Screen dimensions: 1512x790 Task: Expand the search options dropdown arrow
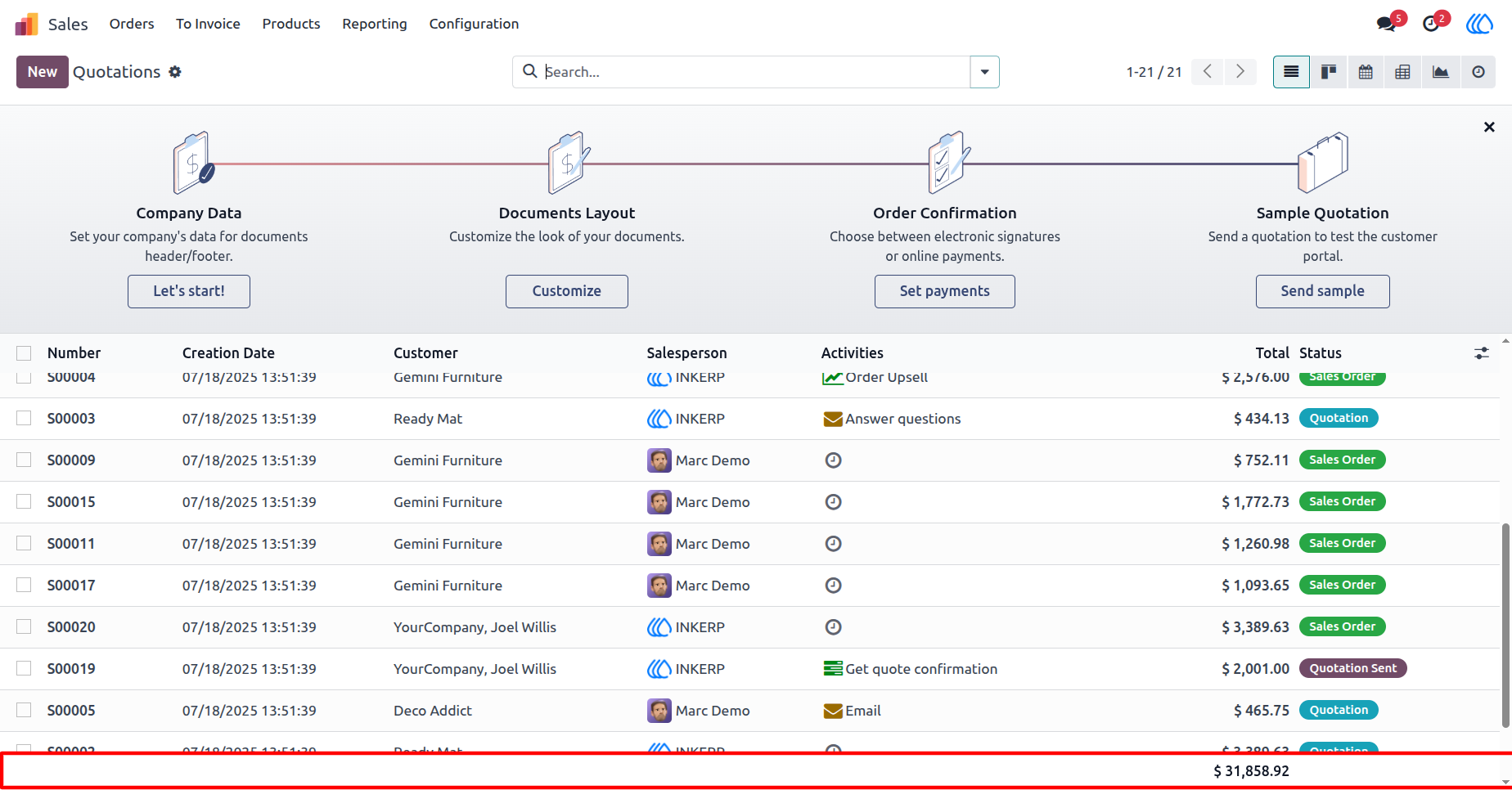[984, 72]
